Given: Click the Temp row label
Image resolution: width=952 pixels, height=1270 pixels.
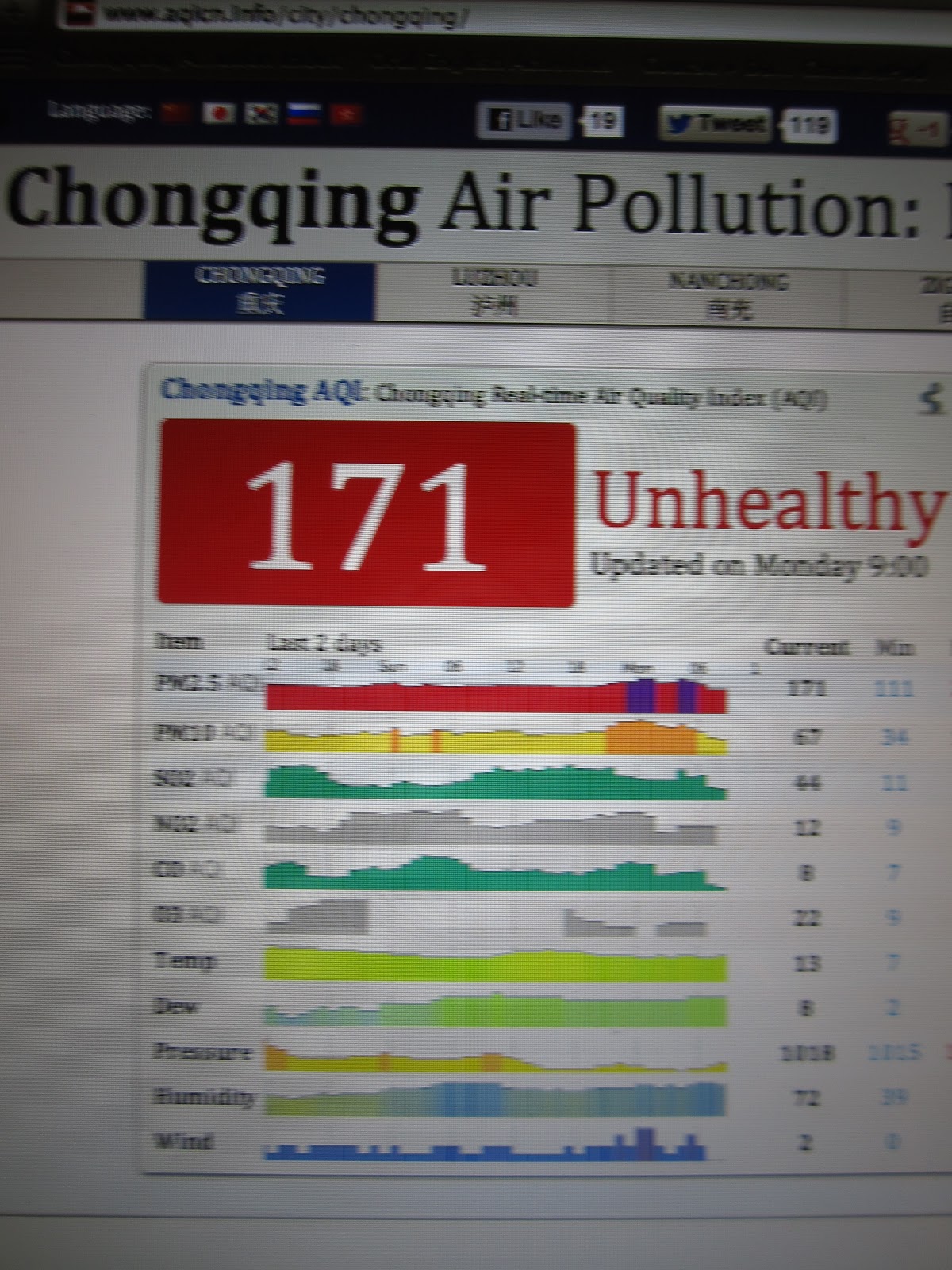Looking at the screenshot, I should click(184, 962).
